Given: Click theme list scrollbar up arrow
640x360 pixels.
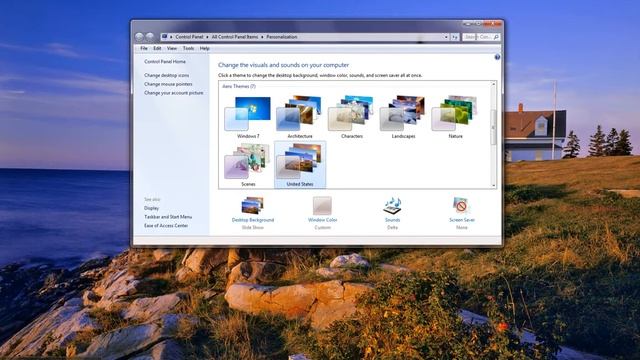Looking at the screenshot, I should pos(493,84).
